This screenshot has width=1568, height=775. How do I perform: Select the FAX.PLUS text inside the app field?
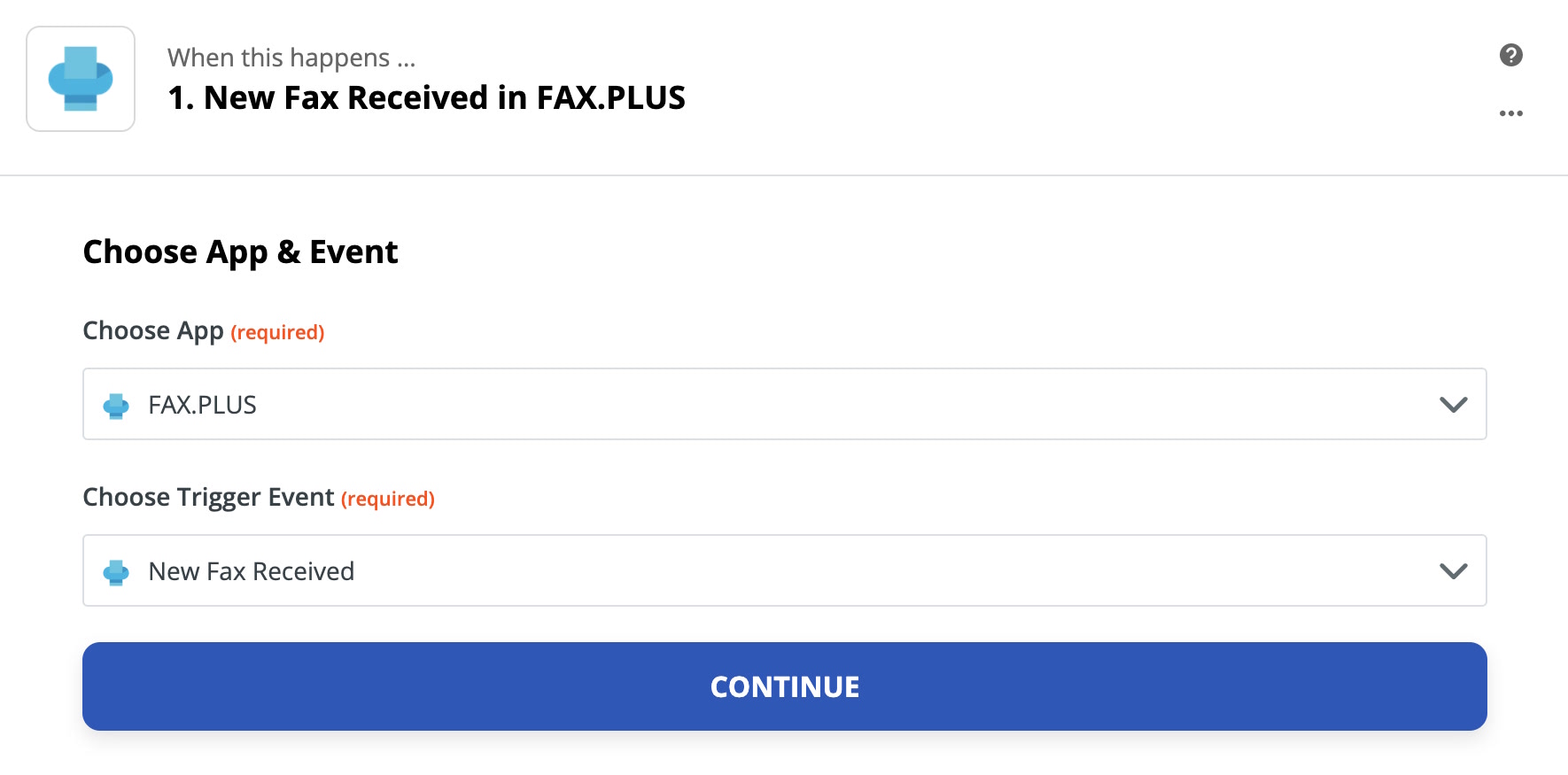202,405
